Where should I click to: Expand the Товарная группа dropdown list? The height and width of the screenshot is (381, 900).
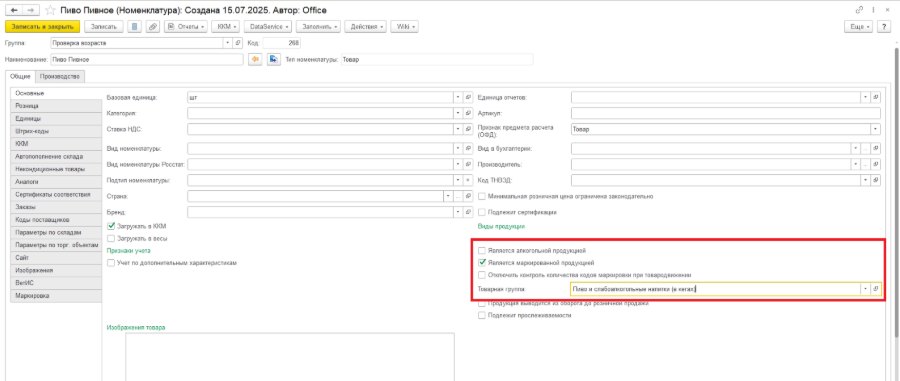866,289
